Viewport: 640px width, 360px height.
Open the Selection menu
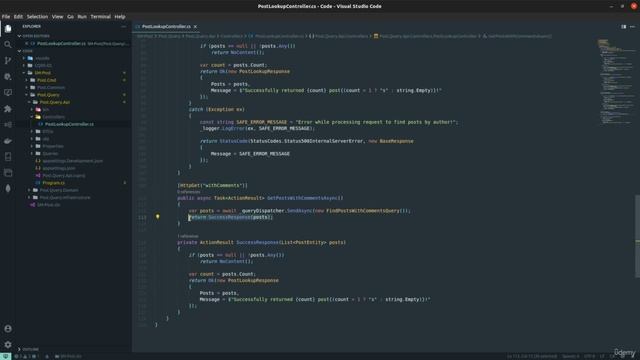coord(37,17)
